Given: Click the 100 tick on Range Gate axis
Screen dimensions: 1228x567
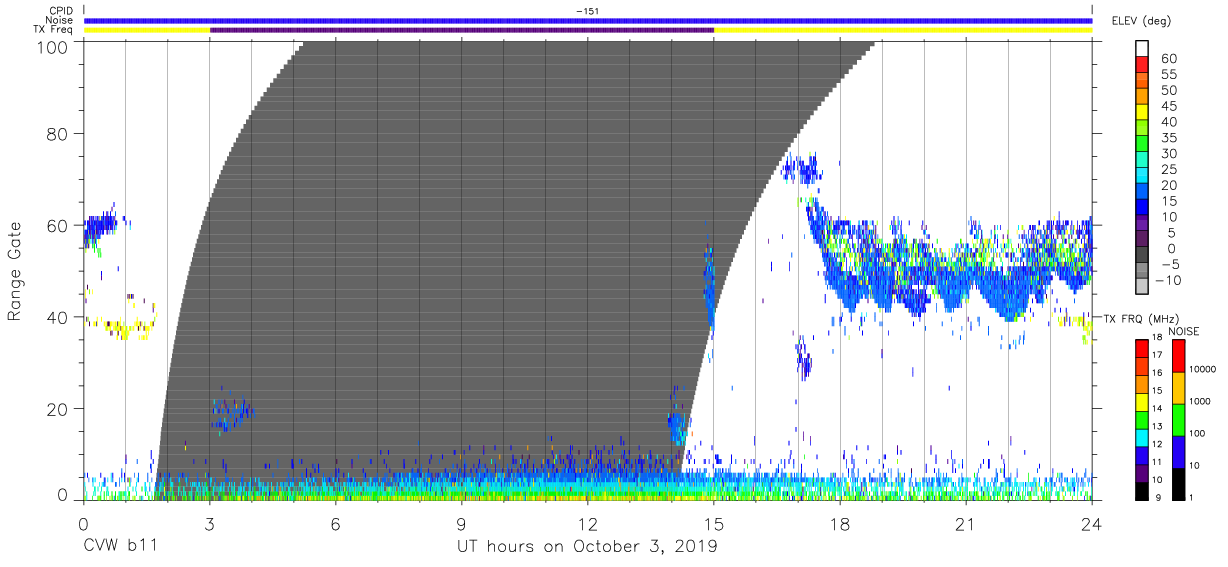Looking at the screenshot, I should [55, 46].
